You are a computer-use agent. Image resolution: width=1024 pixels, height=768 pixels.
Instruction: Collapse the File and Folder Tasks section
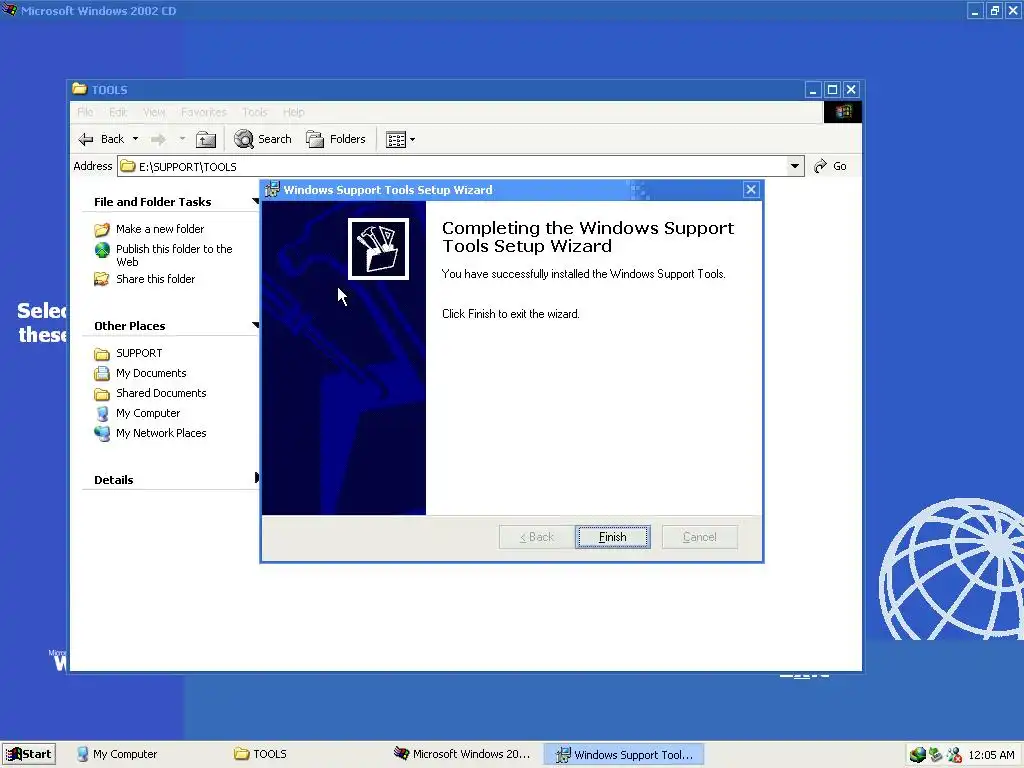pos(255,201)
